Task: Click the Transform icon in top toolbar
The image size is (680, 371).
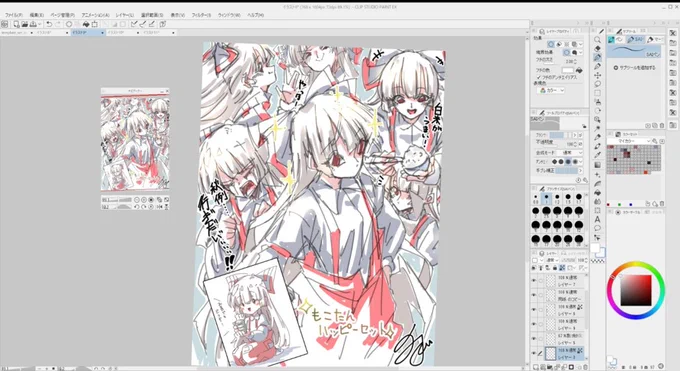Action: point(95,24)
